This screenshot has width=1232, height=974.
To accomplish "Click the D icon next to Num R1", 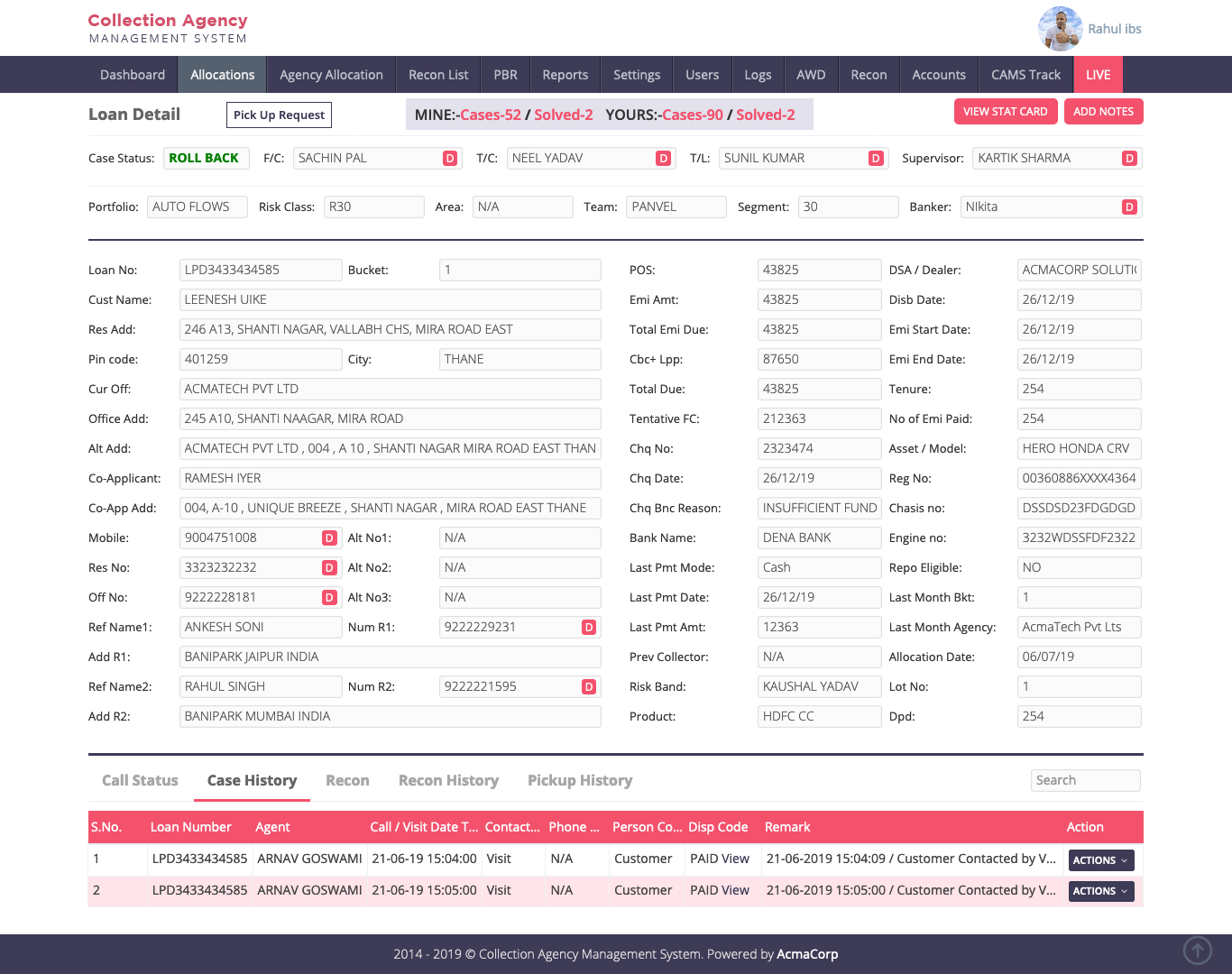I will pos(589,628).
